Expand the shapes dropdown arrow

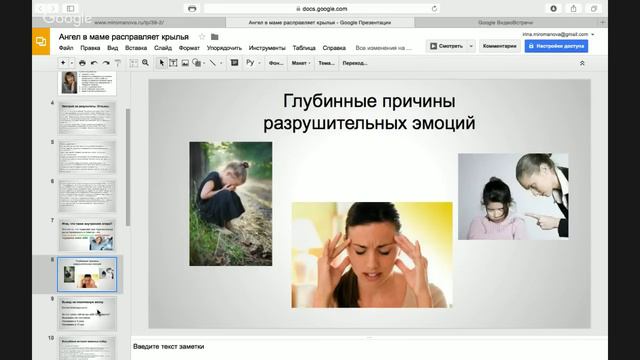(204, 63)
